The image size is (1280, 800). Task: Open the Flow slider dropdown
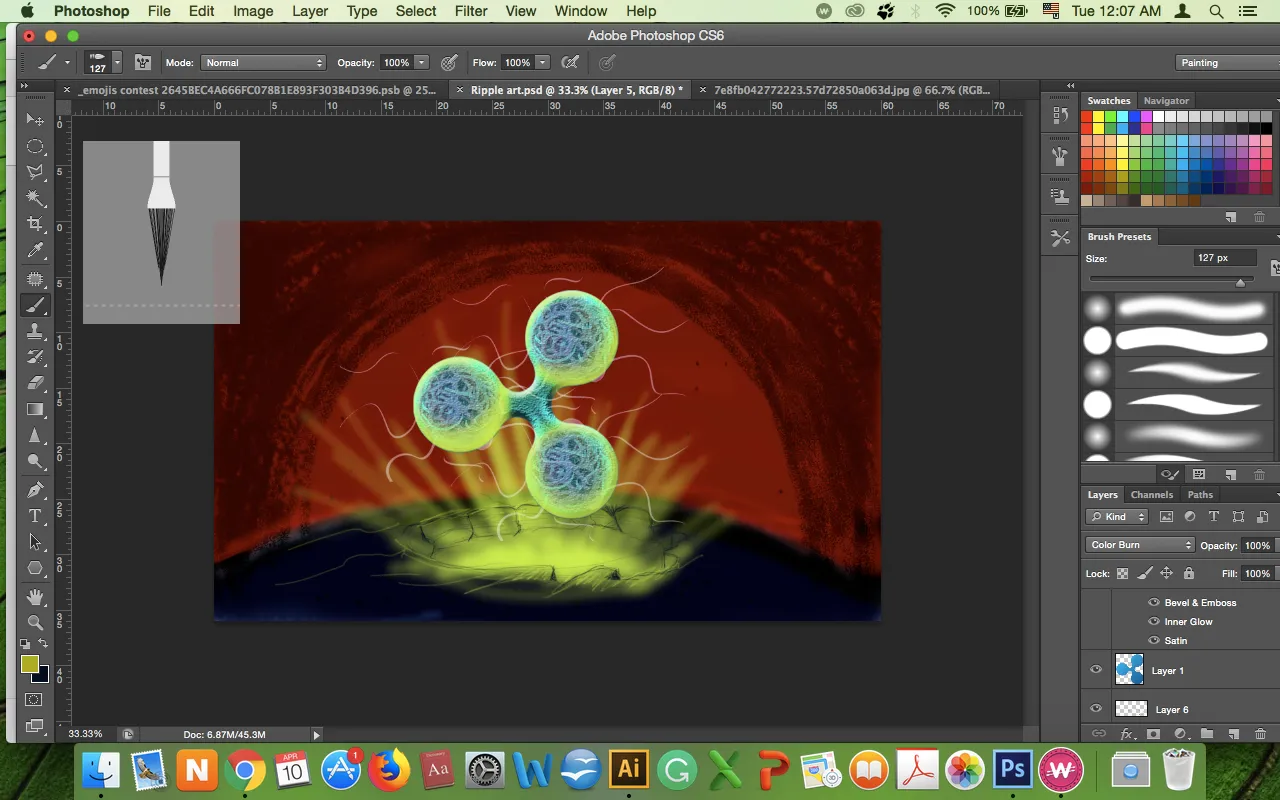click(x=542, y=62)
